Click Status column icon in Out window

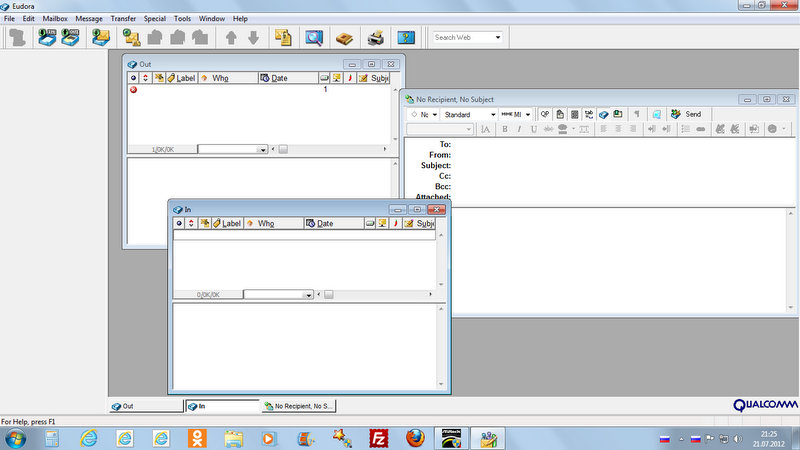133,78
